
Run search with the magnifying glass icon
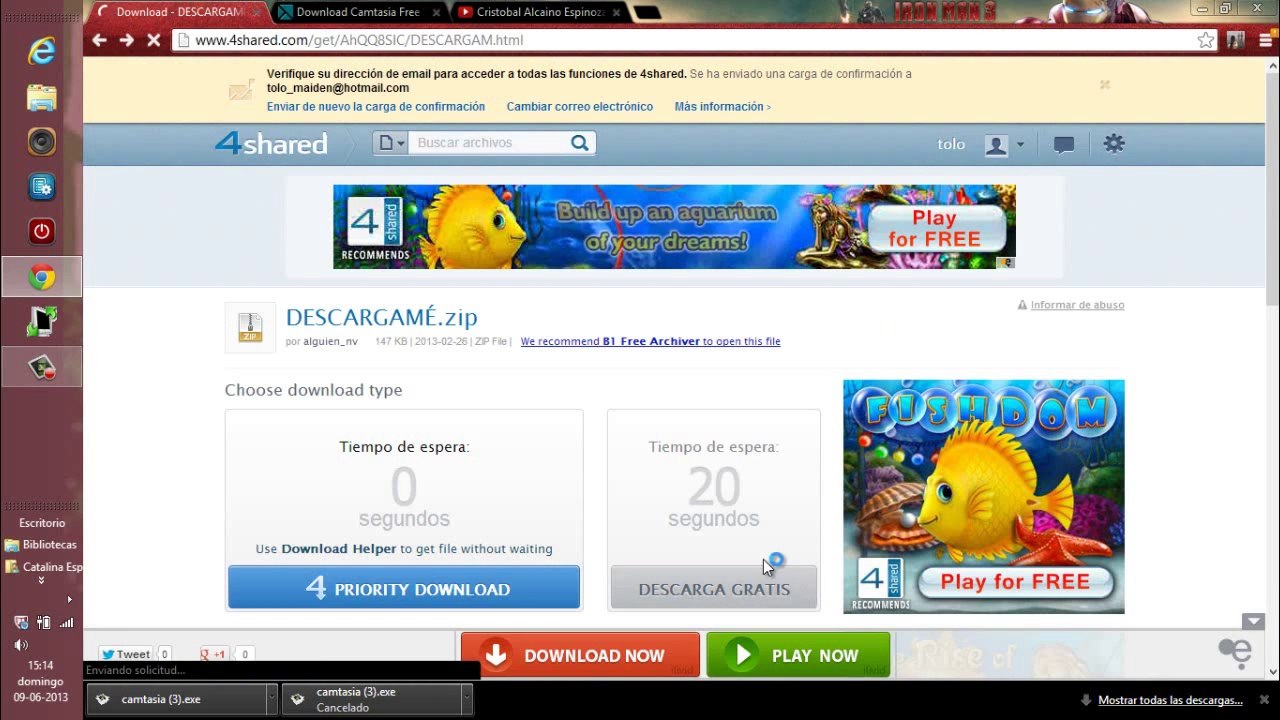(579, 143)
